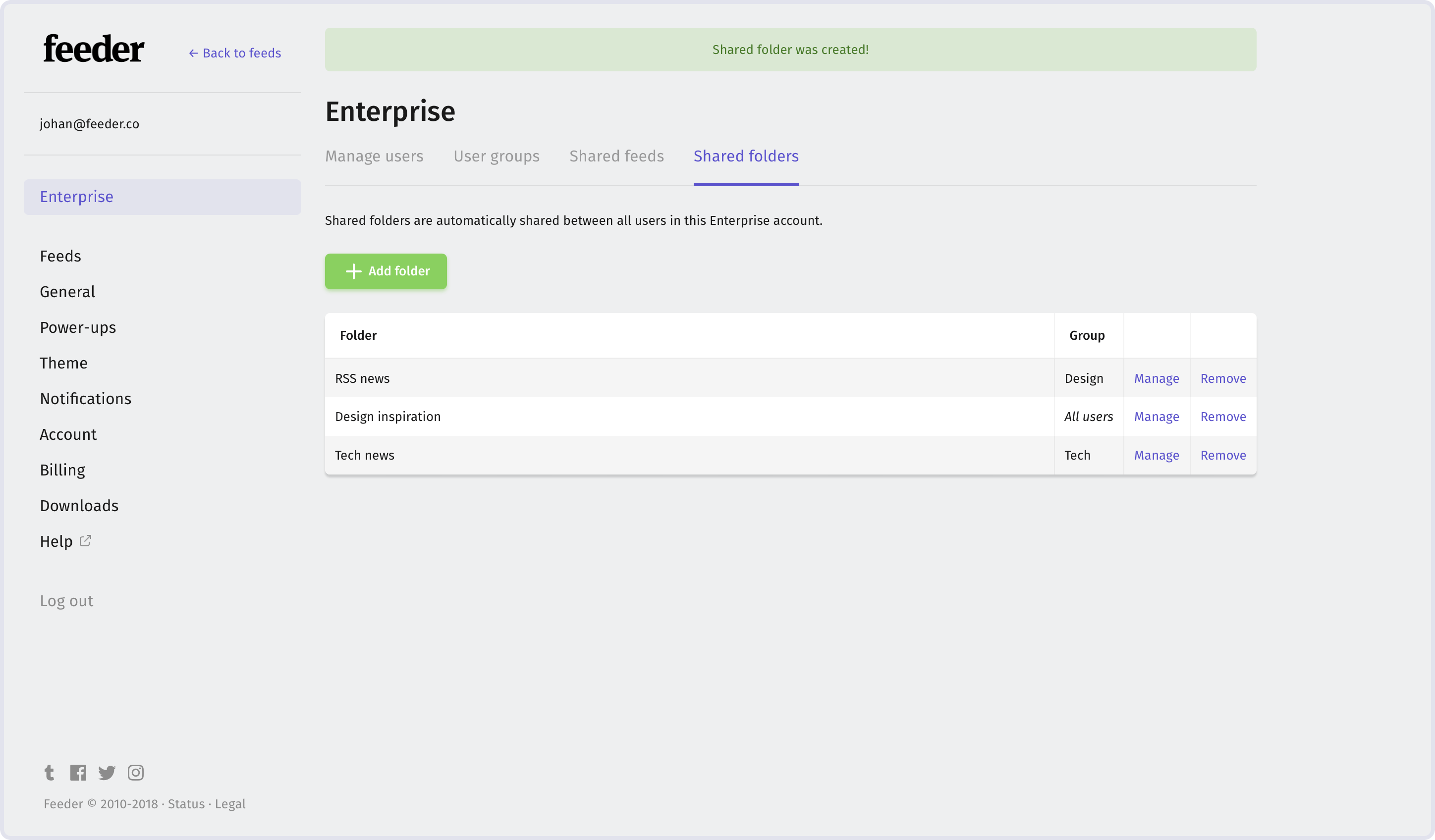Viewport: 1435px width, 840px height.
Task: Click the johan@feeder.co account email
Action: coord(89,124)
